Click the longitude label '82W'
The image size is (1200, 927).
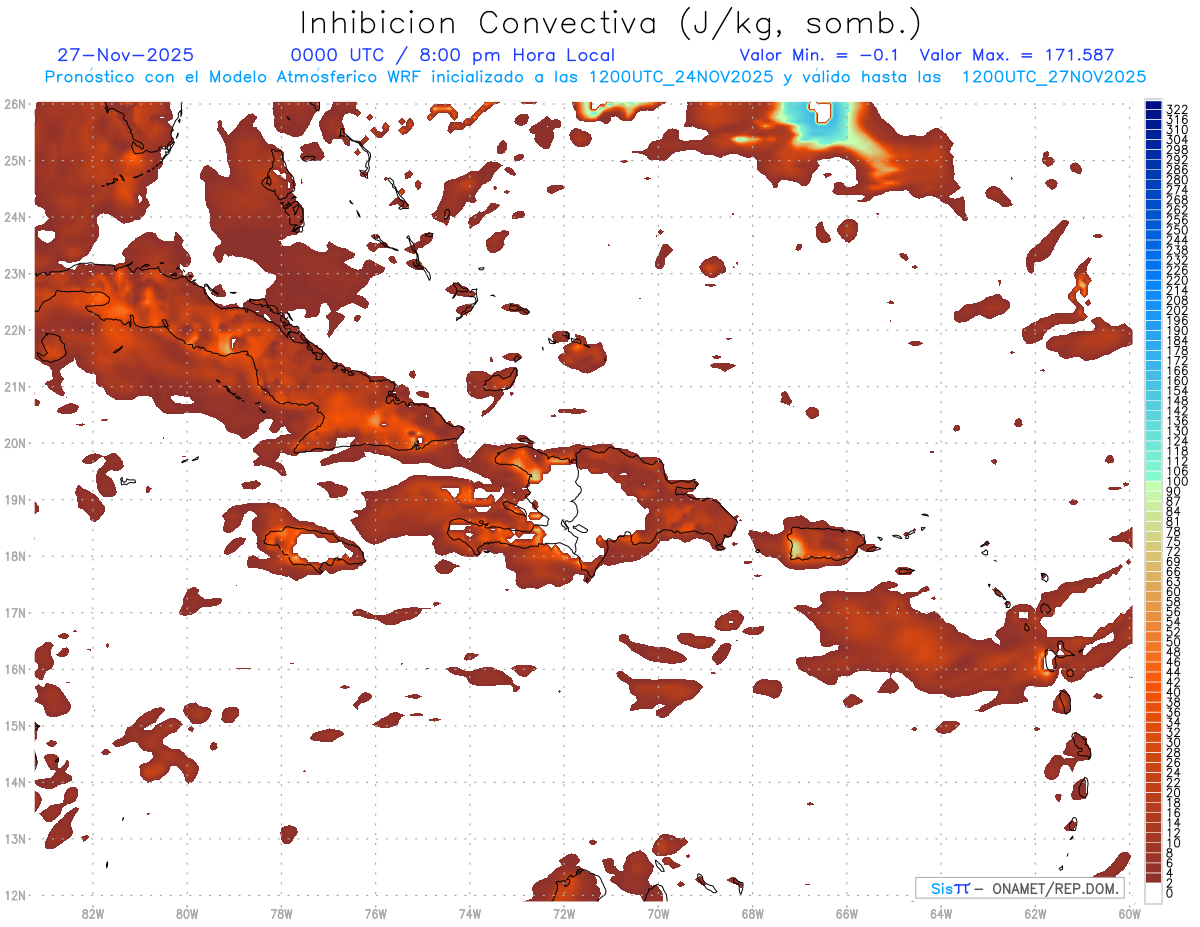coord(92,912)
